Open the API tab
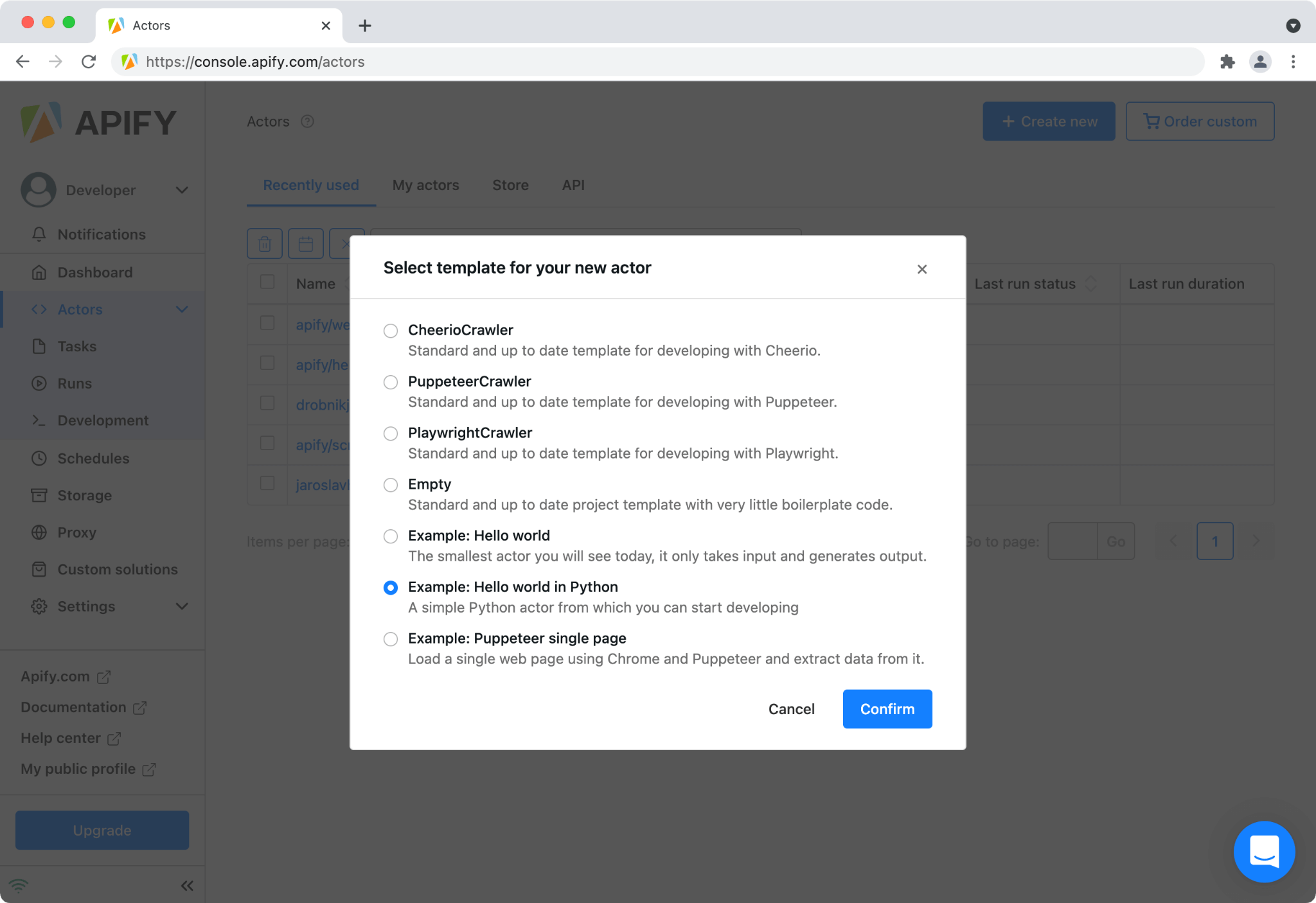The height and width of the screenshot is (903, 1316). click(573, 185)
